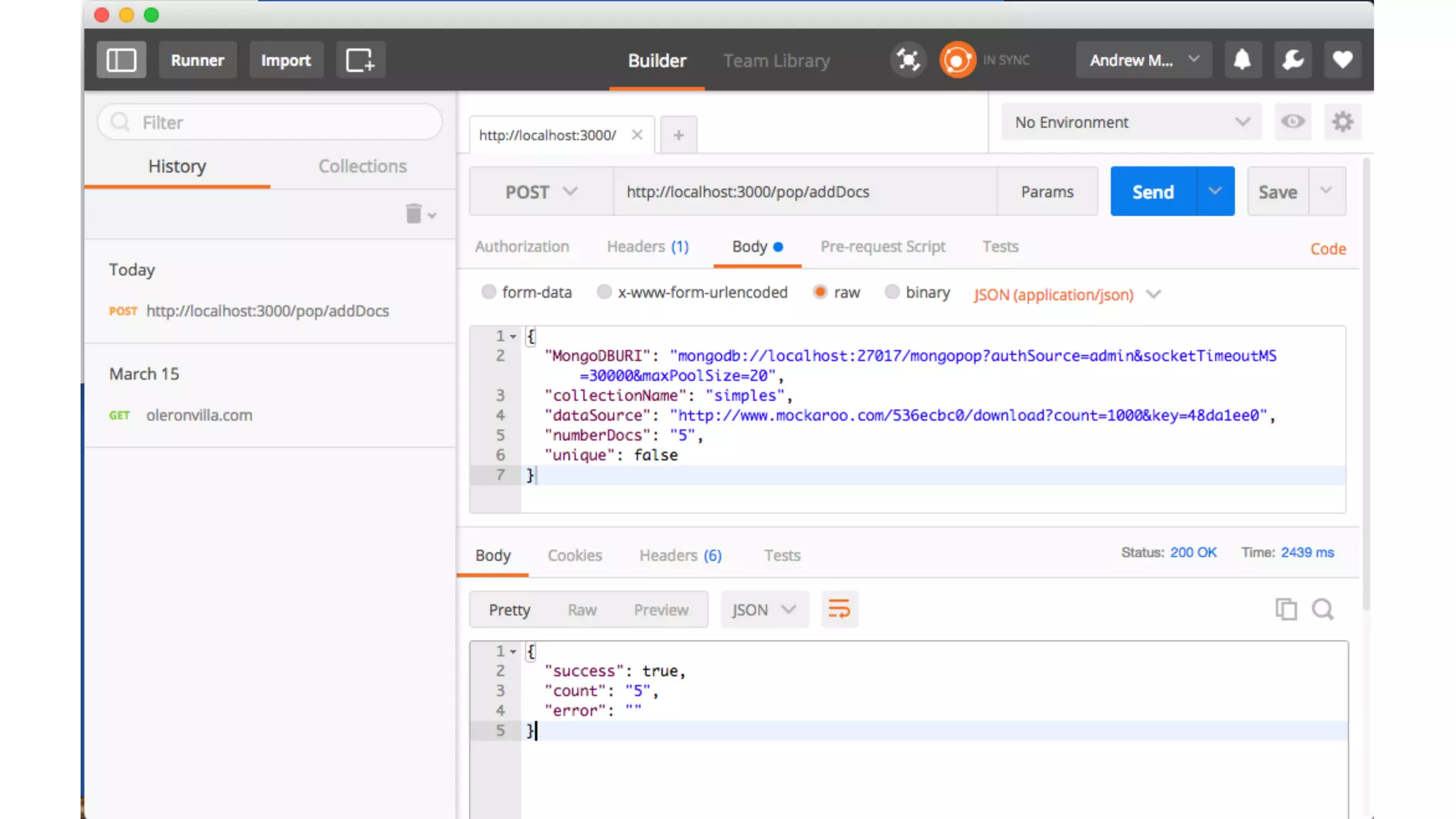Viewport: 1456px width, 819px height.
Task: Click the new window icon
Action: (360, 60)
